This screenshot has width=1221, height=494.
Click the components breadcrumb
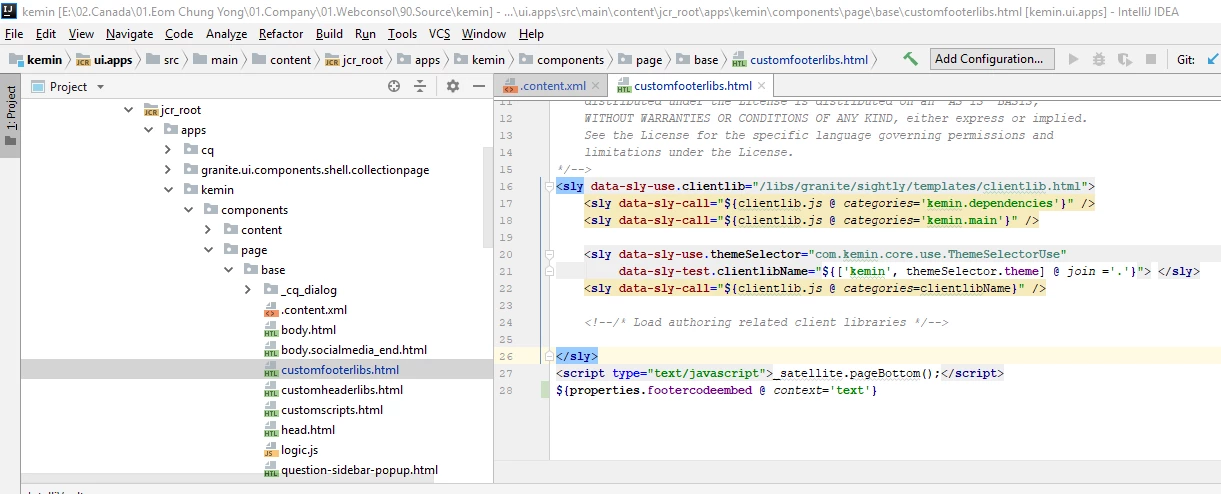tap(561, 60)
